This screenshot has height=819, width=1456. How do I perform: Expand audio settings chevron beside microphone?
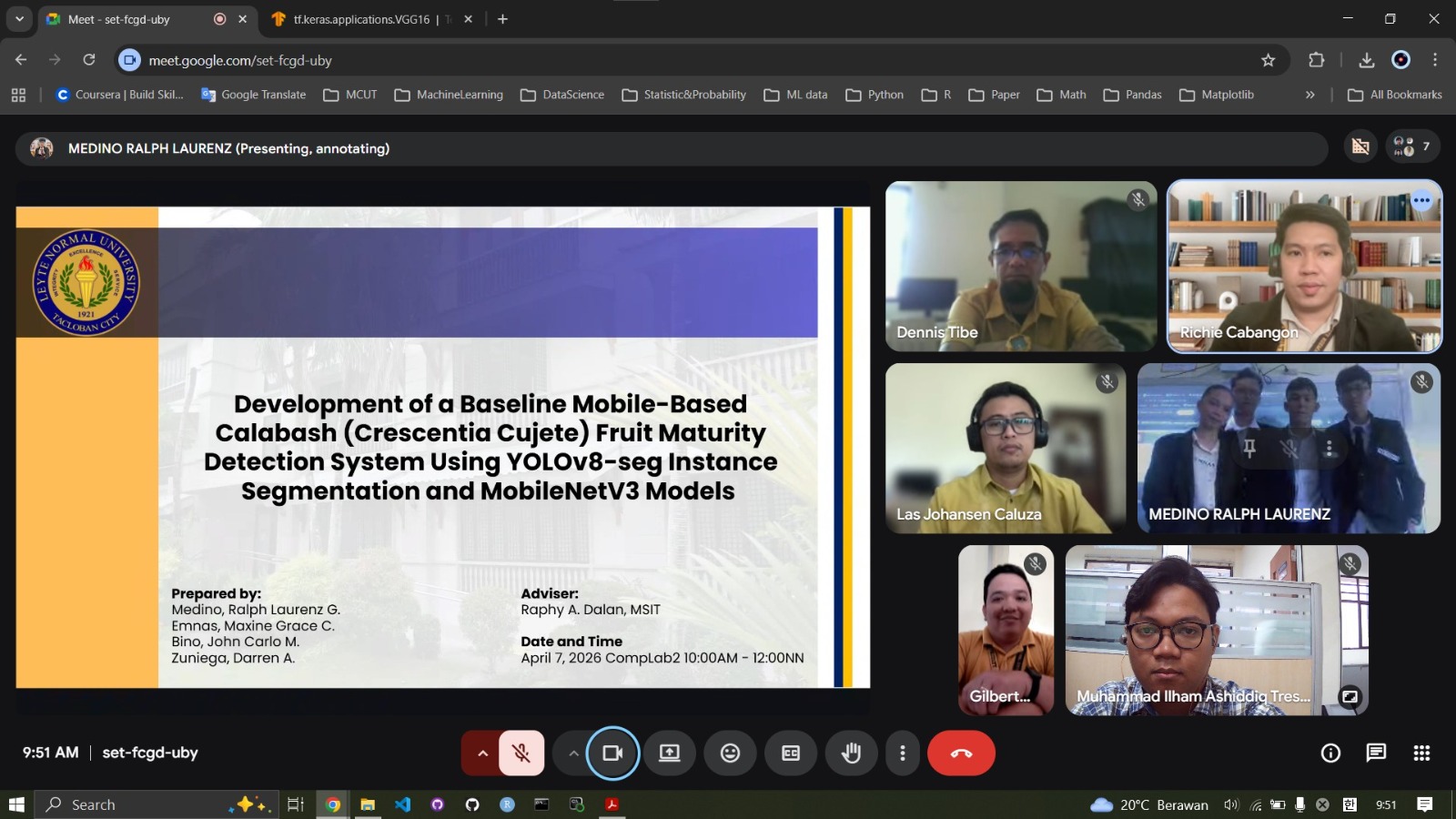[482, 753]
